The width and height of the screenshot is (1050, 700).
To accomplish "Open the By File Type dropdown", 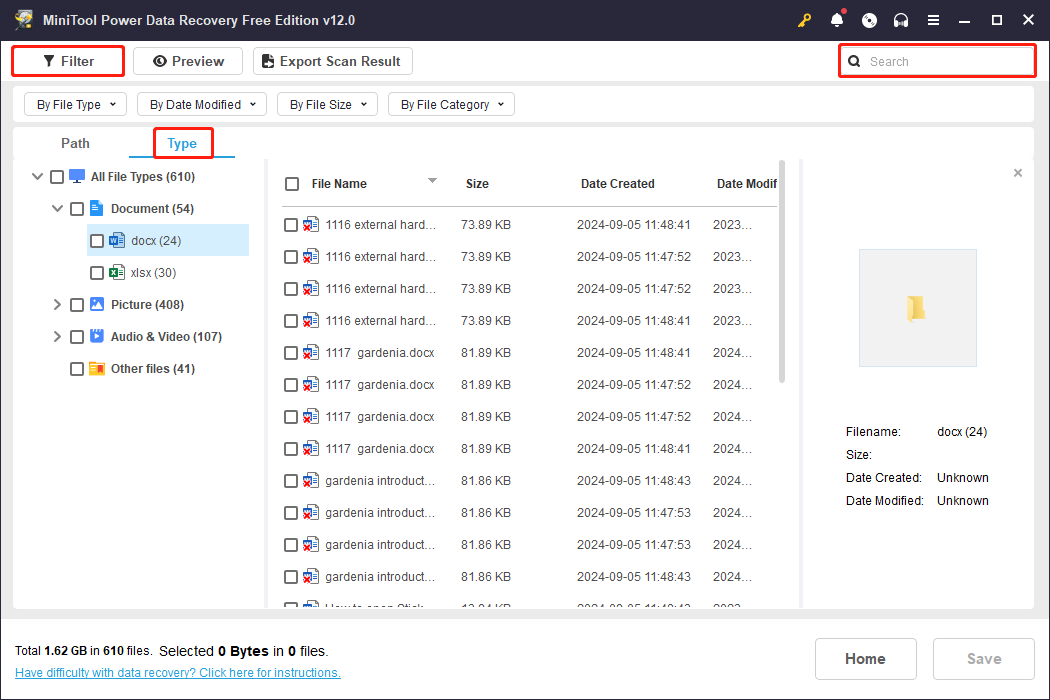I will 76,104.
